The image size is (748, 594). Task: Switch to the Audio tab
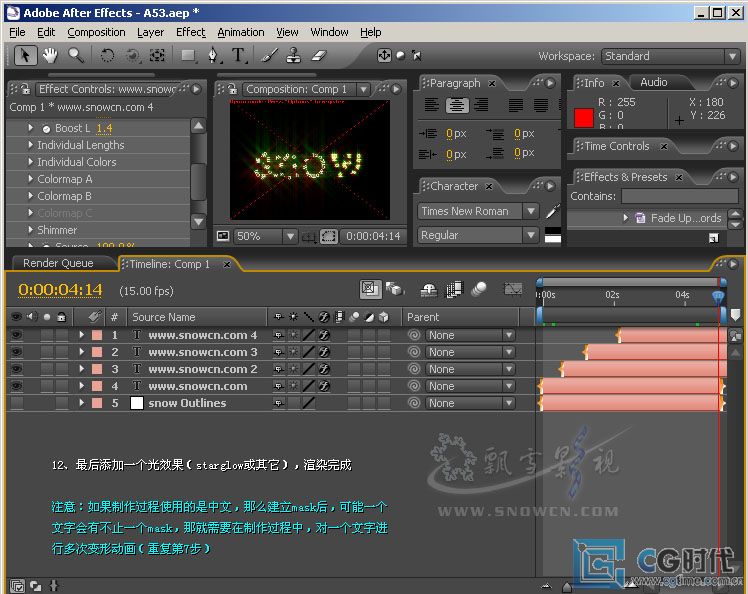pos(654,82)
